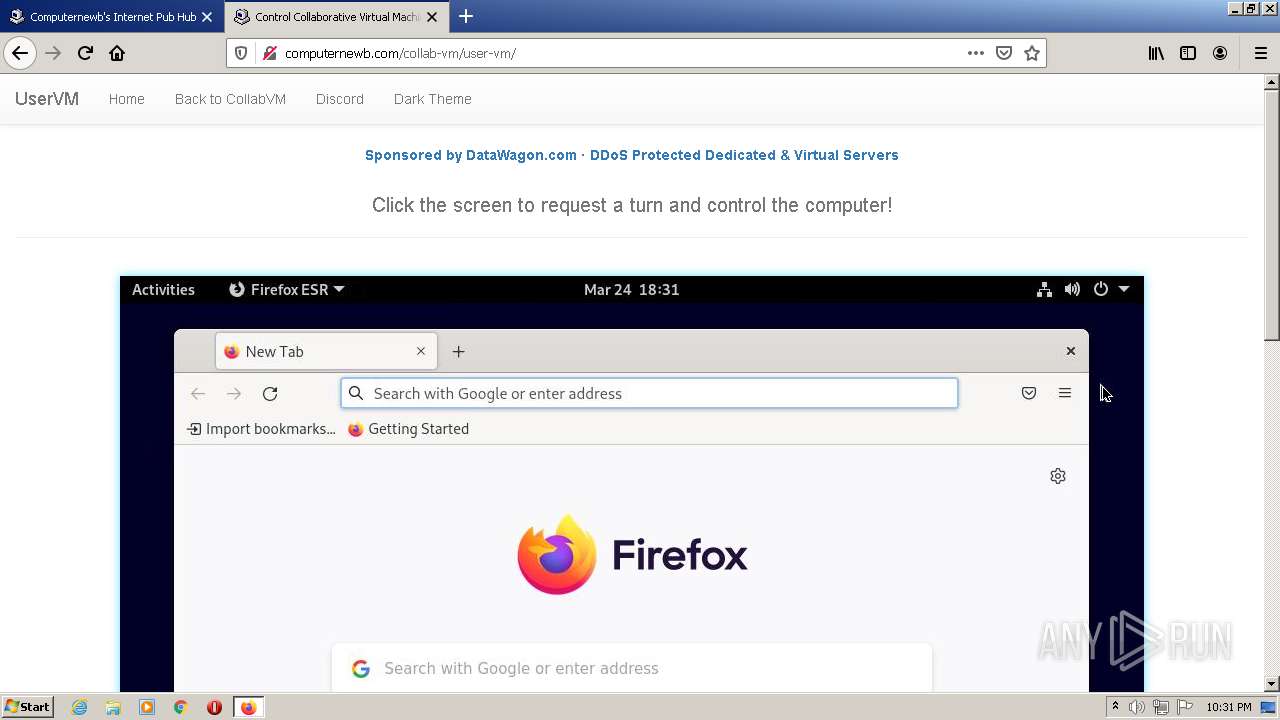This screenshot has height=720, width=1280.
Task: Go Back to CollabVM
Action: click(x=230, y=99)
